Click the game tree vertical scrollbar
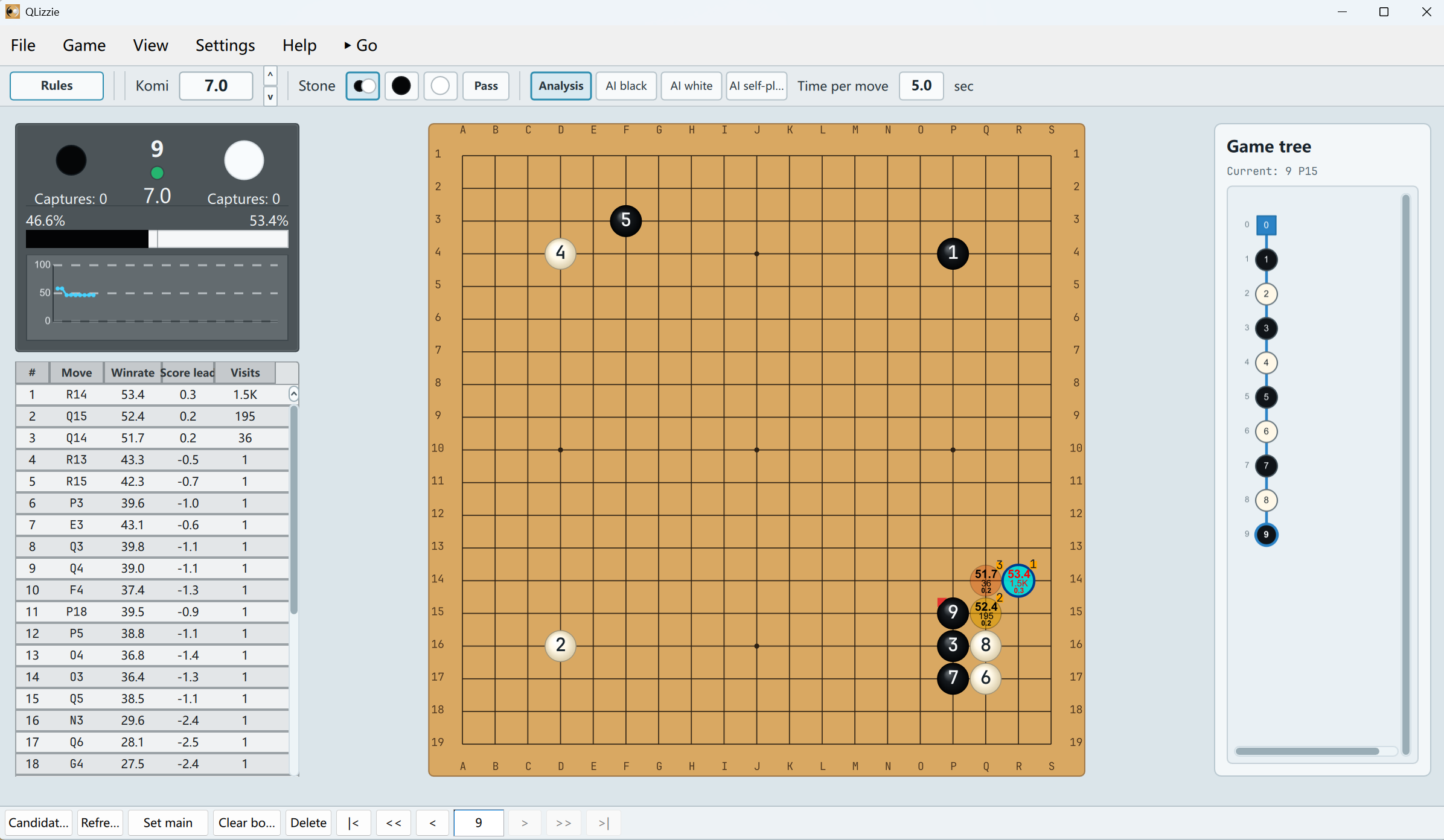 [x=1405, y=474]
